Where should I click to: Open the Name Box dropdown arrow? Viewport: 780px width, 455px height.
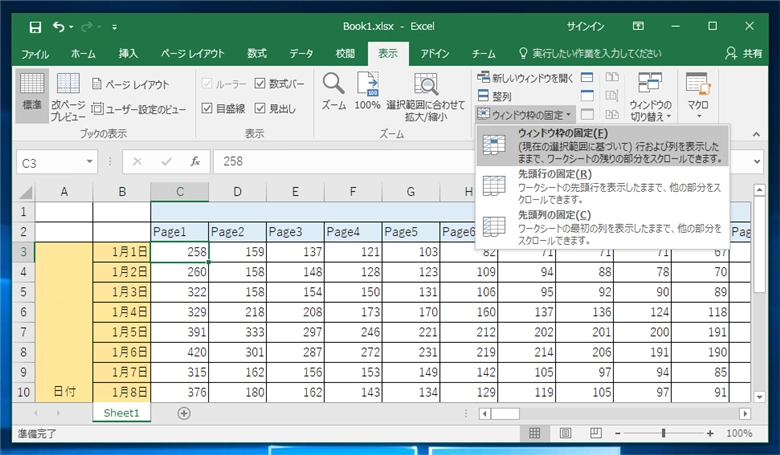tap(89, 162)
